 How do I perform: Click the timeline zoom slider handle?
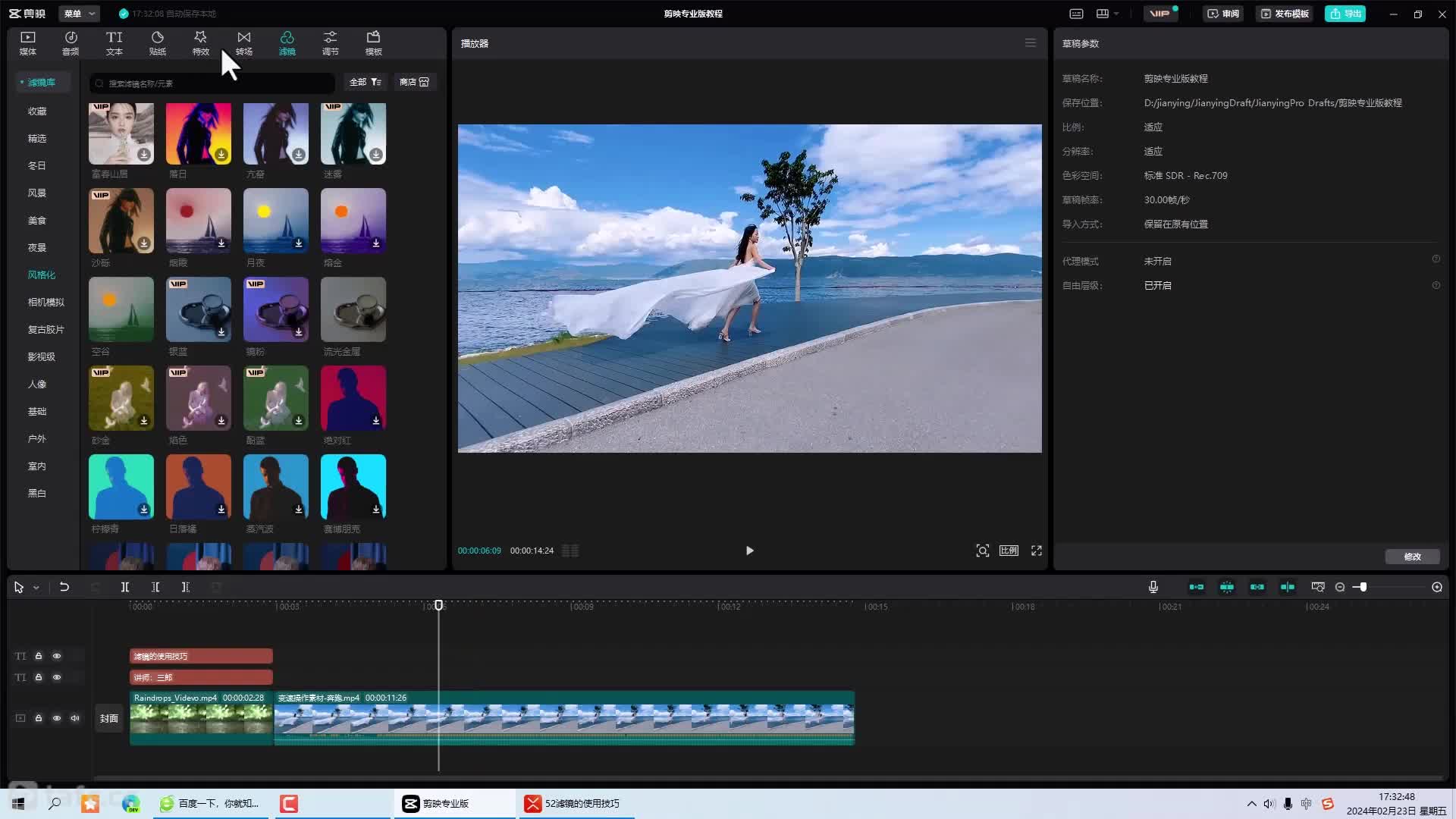coord(1363,587)
